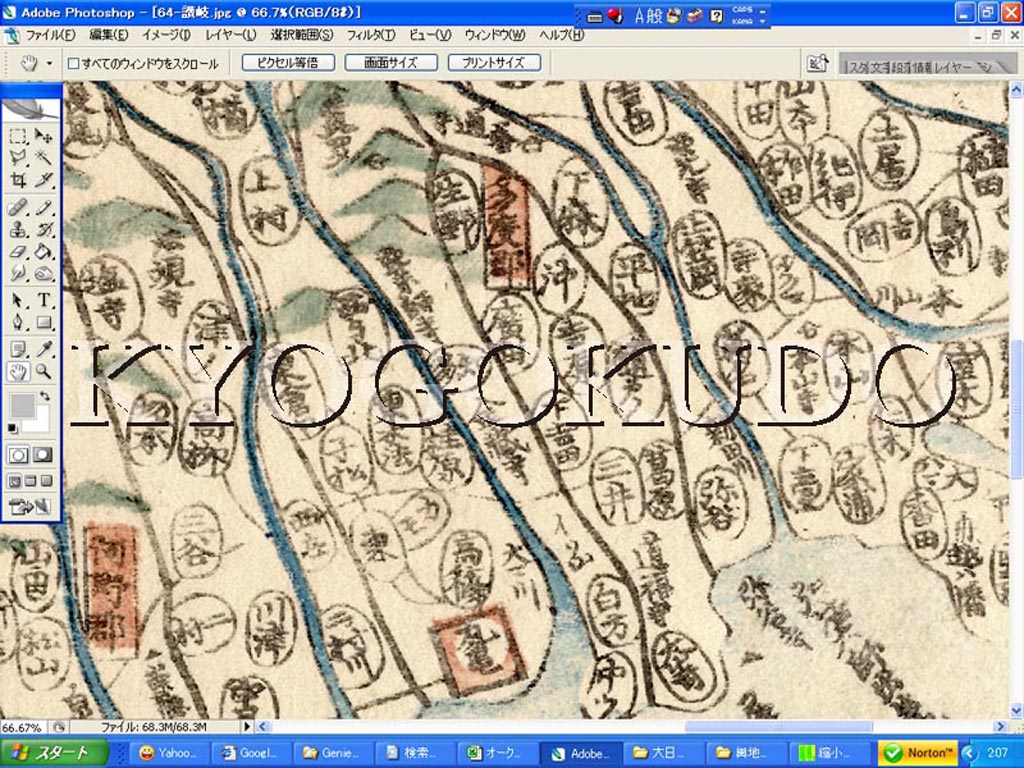Select the Hand tool in the toolbox
Screen dimensions: 1024x768
[x=18, y=372]
